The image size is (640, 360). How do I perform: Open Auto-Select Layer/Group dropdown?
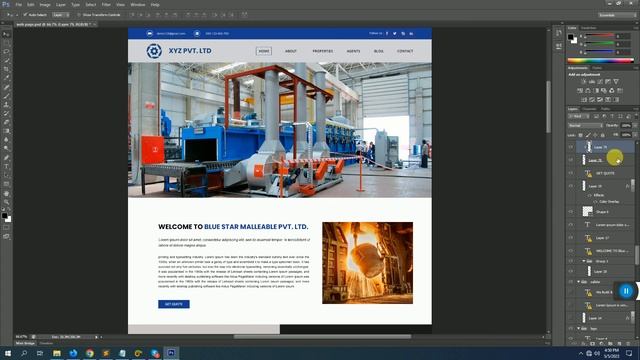[x=61, y=15]
